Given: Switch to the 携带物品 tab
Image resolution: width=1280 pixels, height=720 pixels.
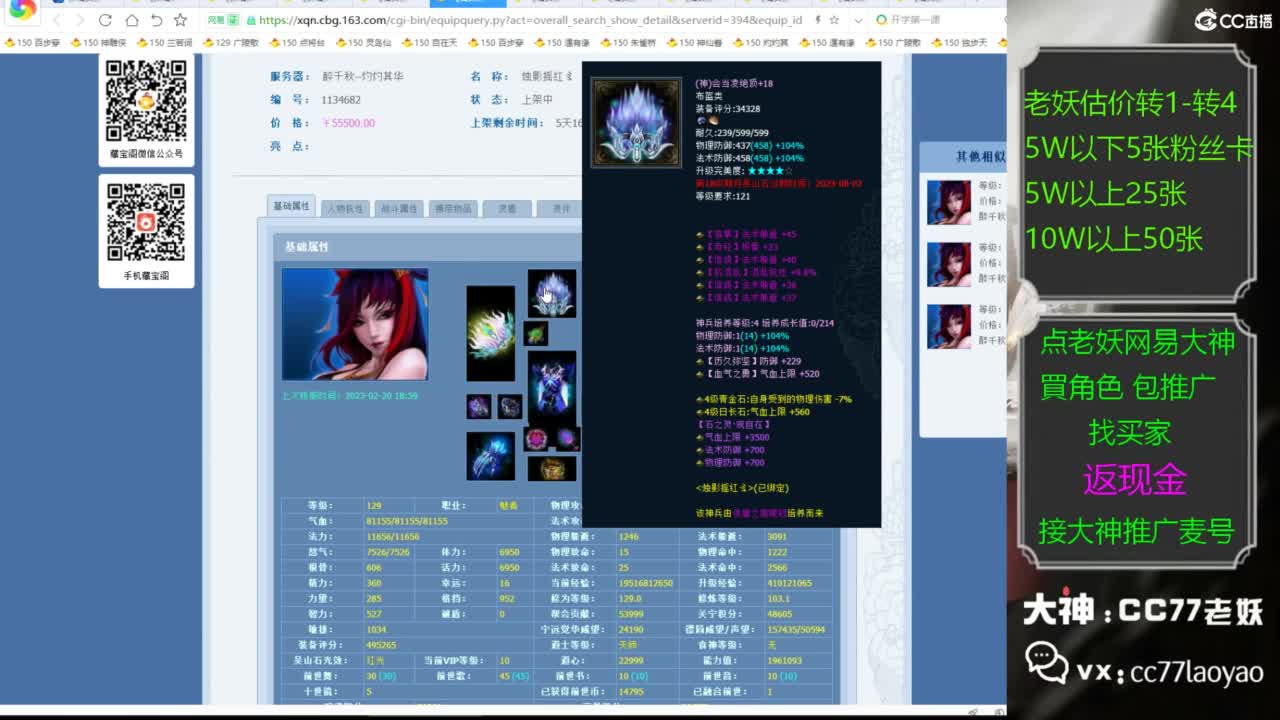Looking at the screenshot, I should [452, 208].
